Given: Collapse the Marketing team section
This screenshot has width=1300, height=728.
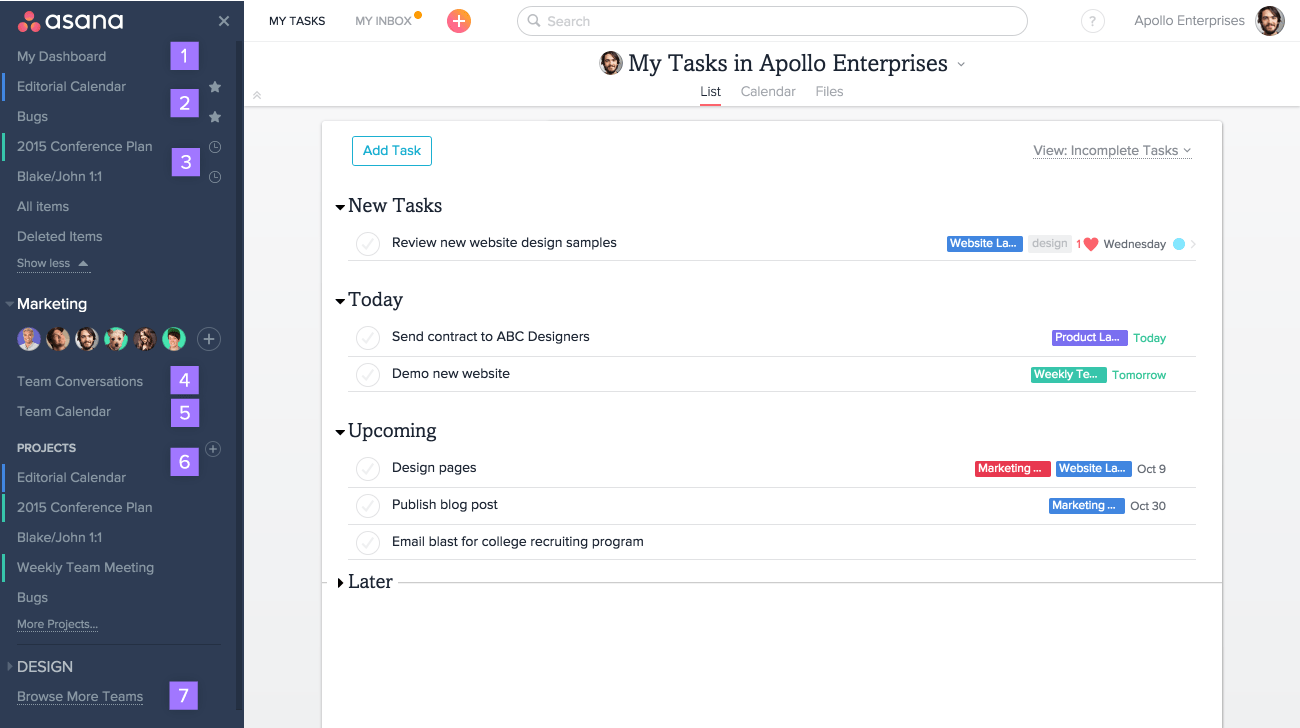Looking at the screenshot, I should pyautogui.click(x=9, y=304).
